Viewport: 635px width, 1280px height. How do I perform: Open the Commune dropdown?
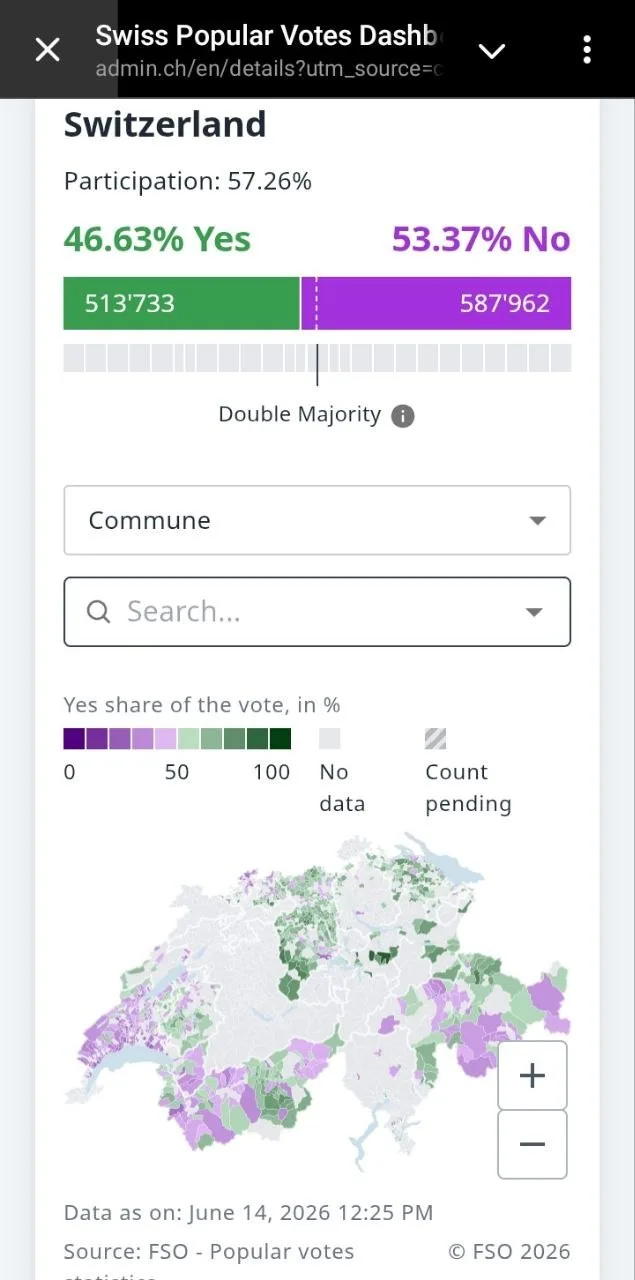[317, 520]
